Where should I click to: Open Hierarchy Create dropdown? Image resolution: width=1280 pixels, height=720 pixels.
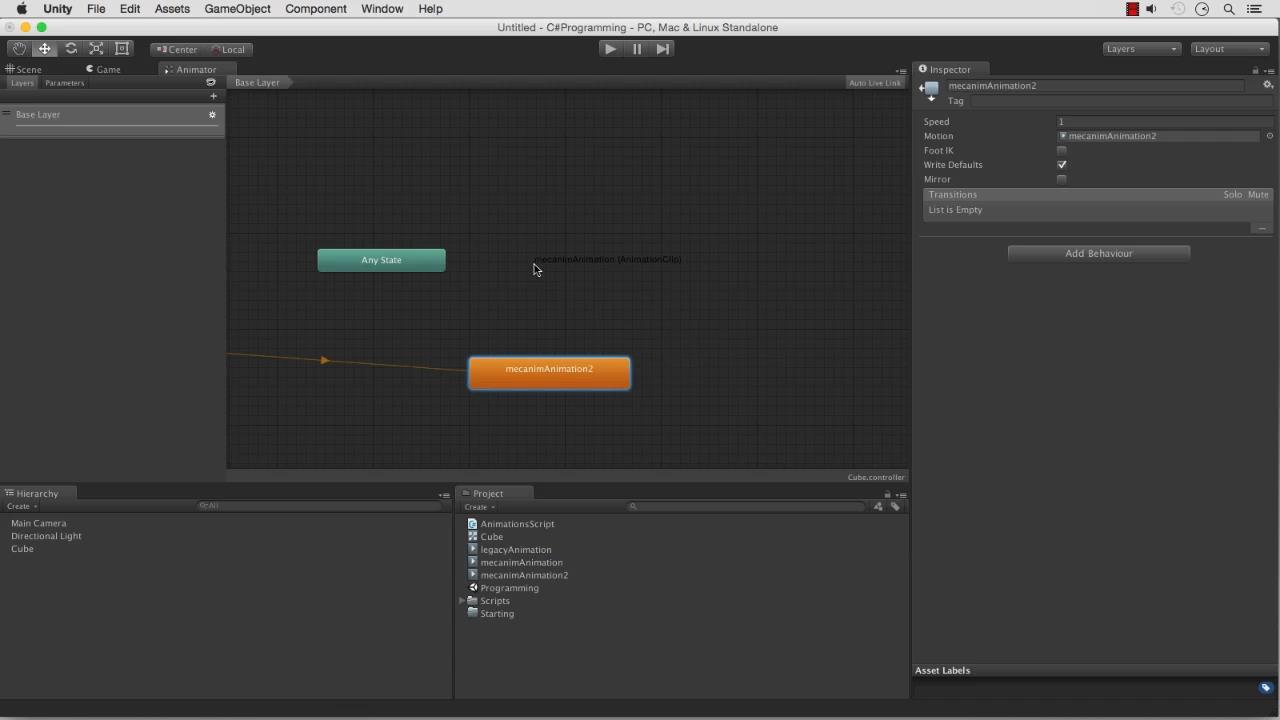(22, 506)
